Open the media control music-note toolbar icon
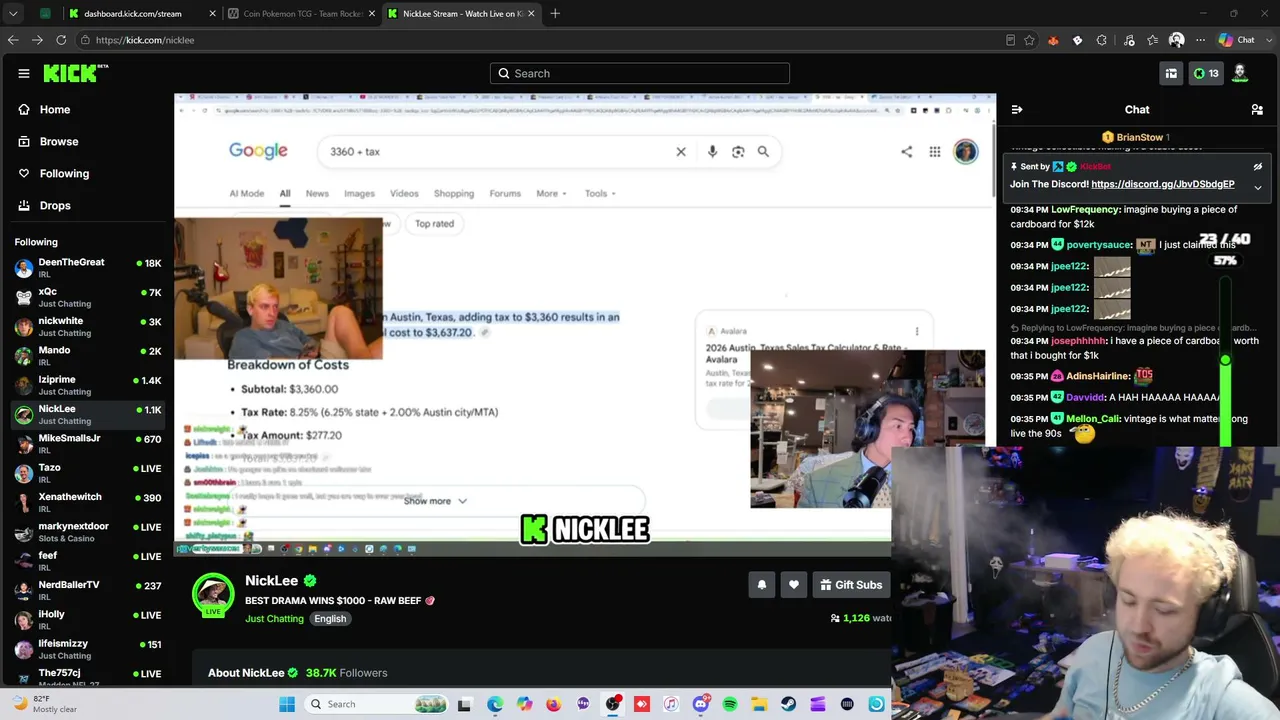 click(x=1129, y=40)
